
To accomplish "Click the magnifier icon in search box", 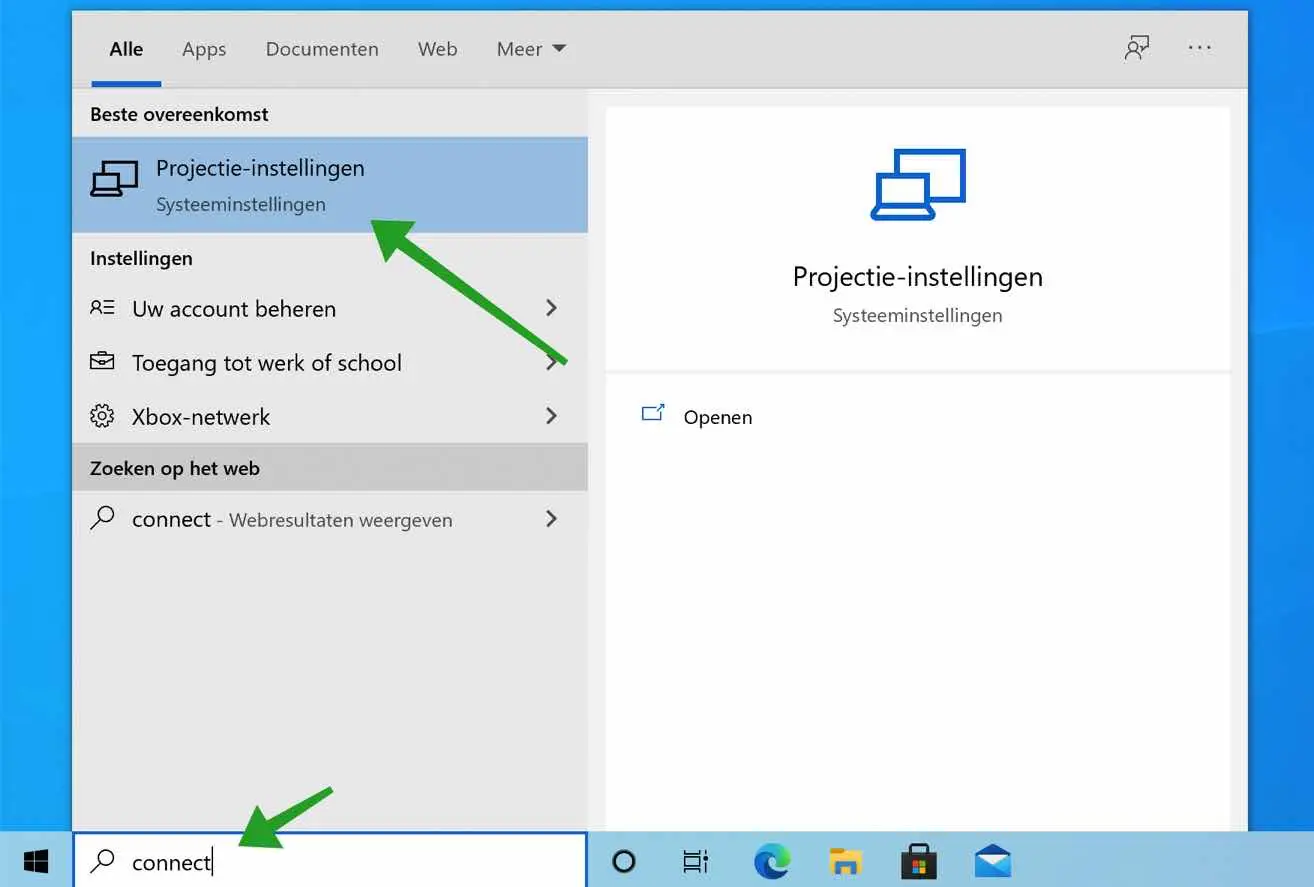I will [102, 861].
